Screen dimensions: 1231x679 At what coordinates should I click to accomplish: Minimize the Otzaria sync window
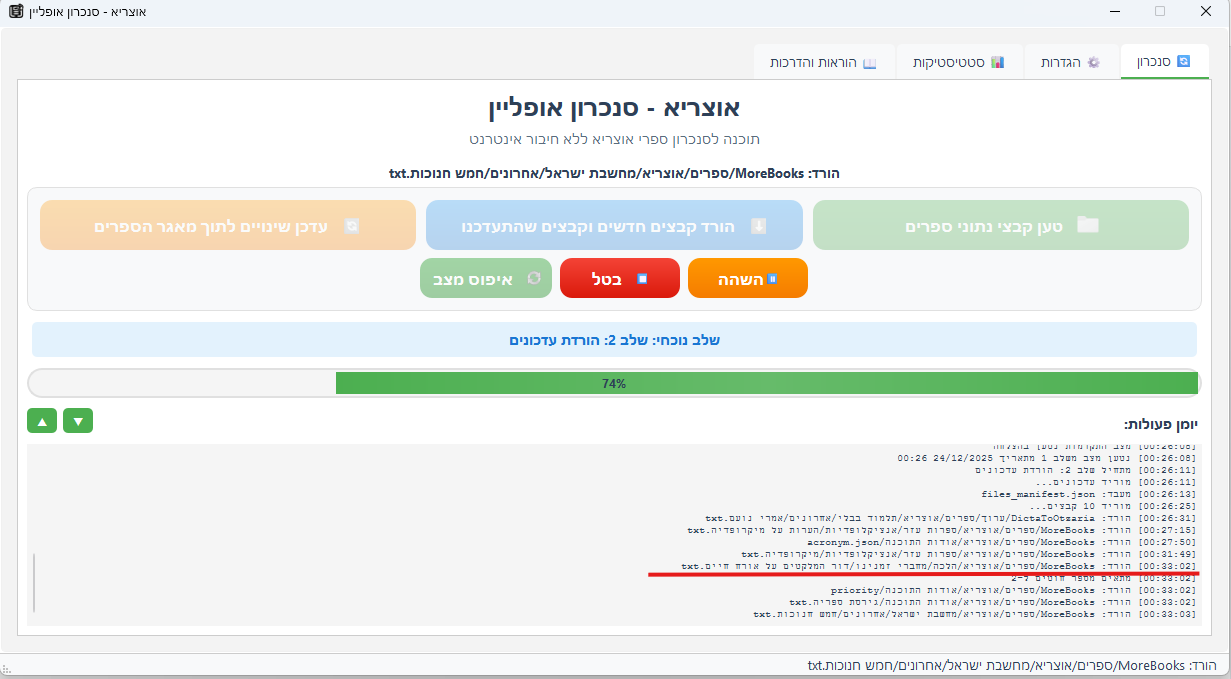click(1114, 11)
